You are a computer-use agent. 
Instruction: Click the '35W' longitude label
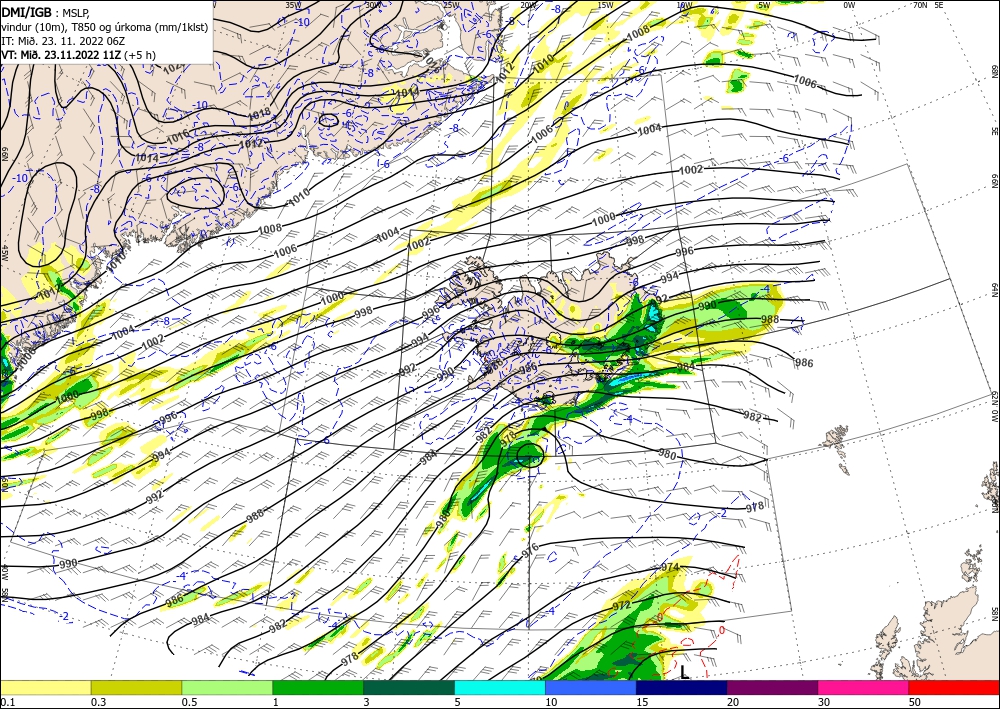pos(293,5)
